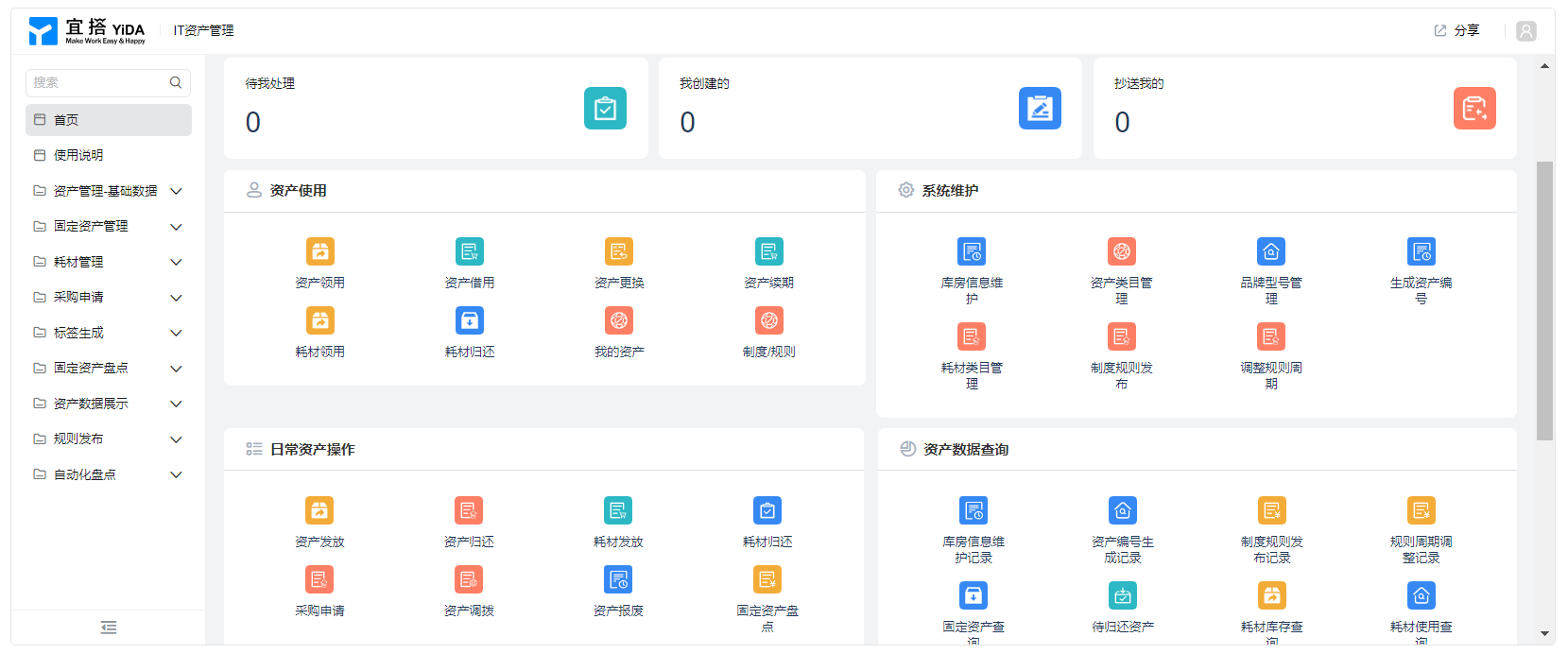Open the 调整规则周期 icon
This screenshot has height=654, width=1568.
coord(1271,336)
